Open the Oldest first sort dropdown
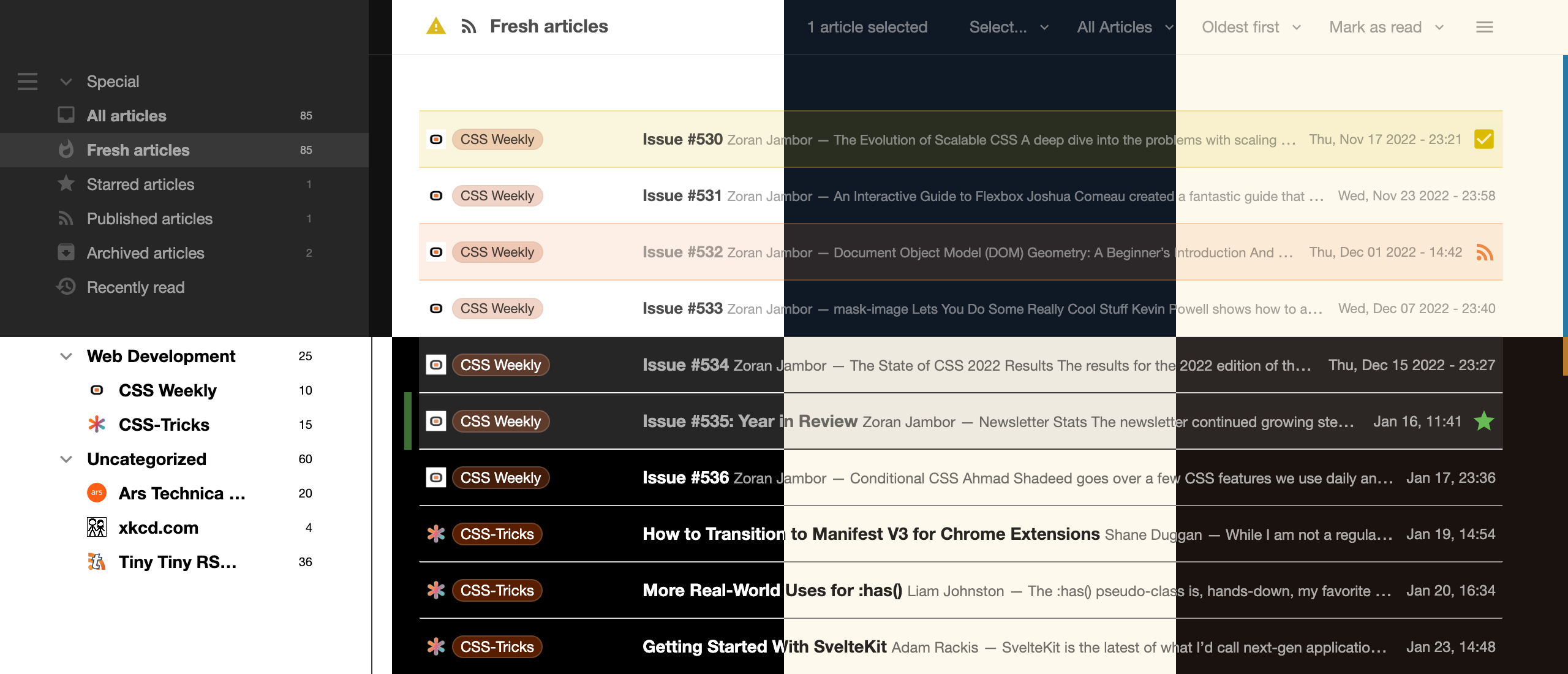 click(x=1251, y=27)
